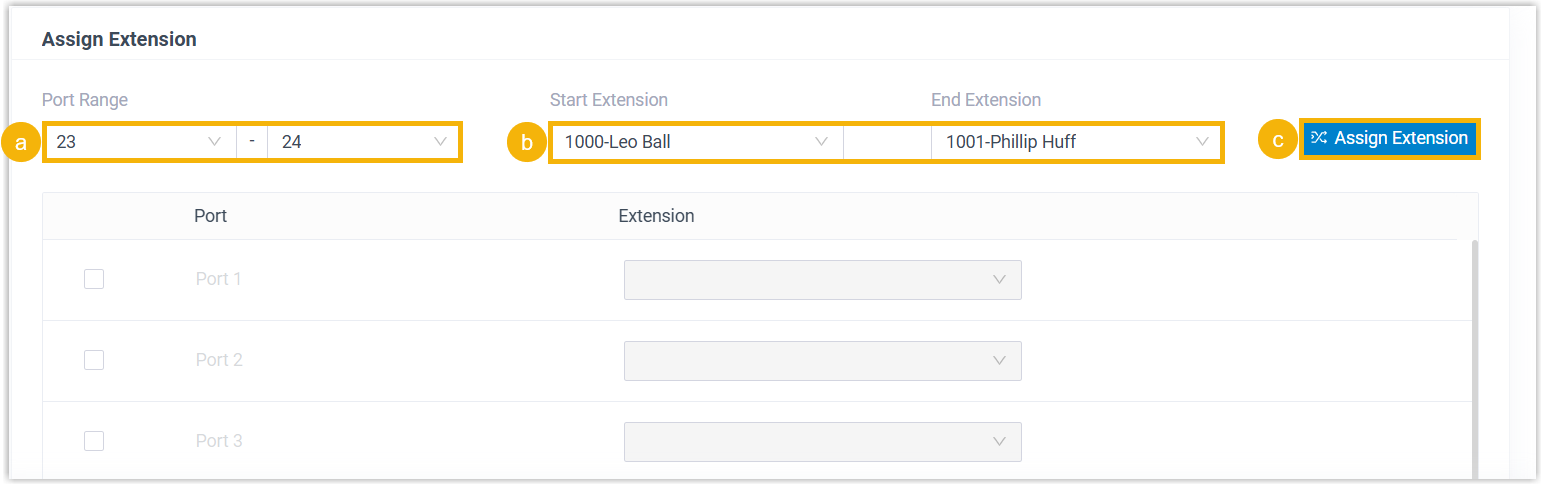
Task: Click the "Port Range" field label
Action: point(85,100)
